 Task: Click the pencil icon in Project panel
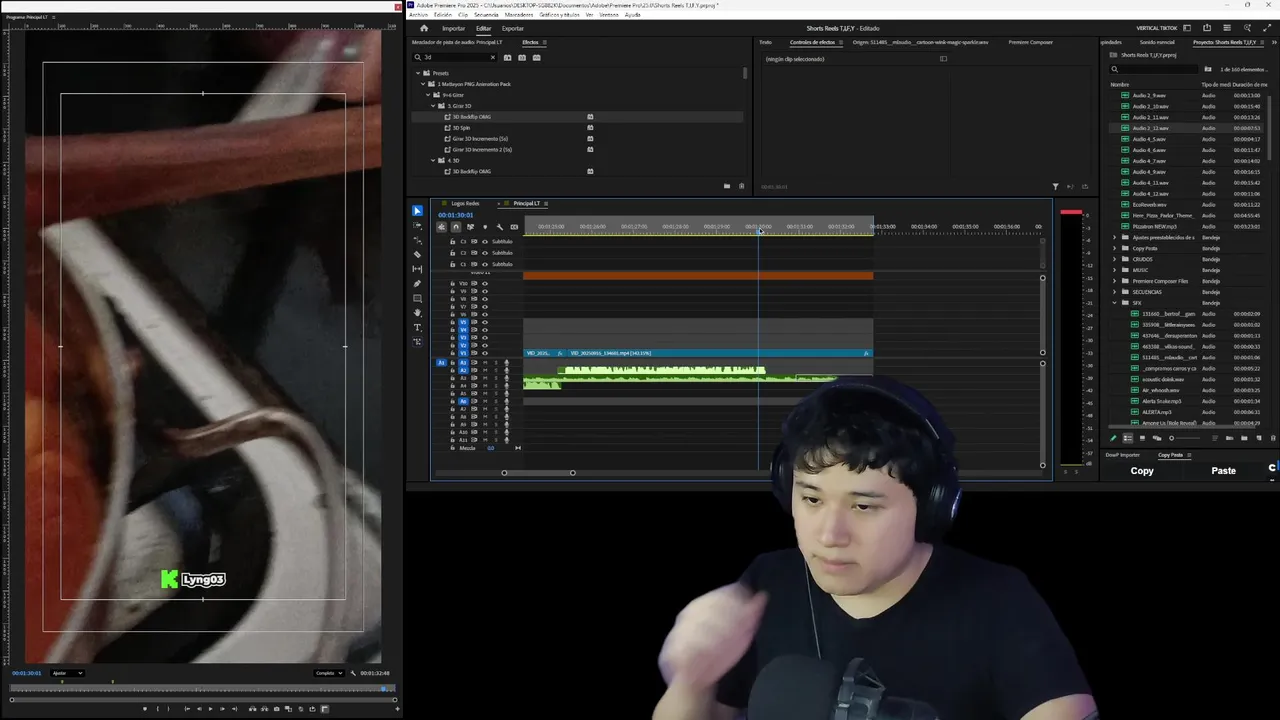(x=1113, y=438)
